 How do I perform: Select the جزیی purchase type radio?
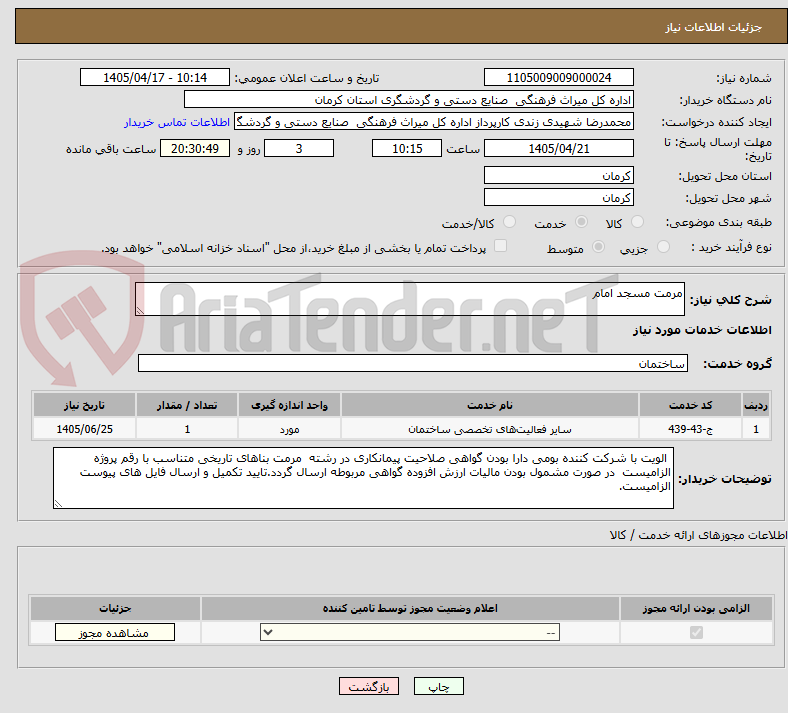663,247
